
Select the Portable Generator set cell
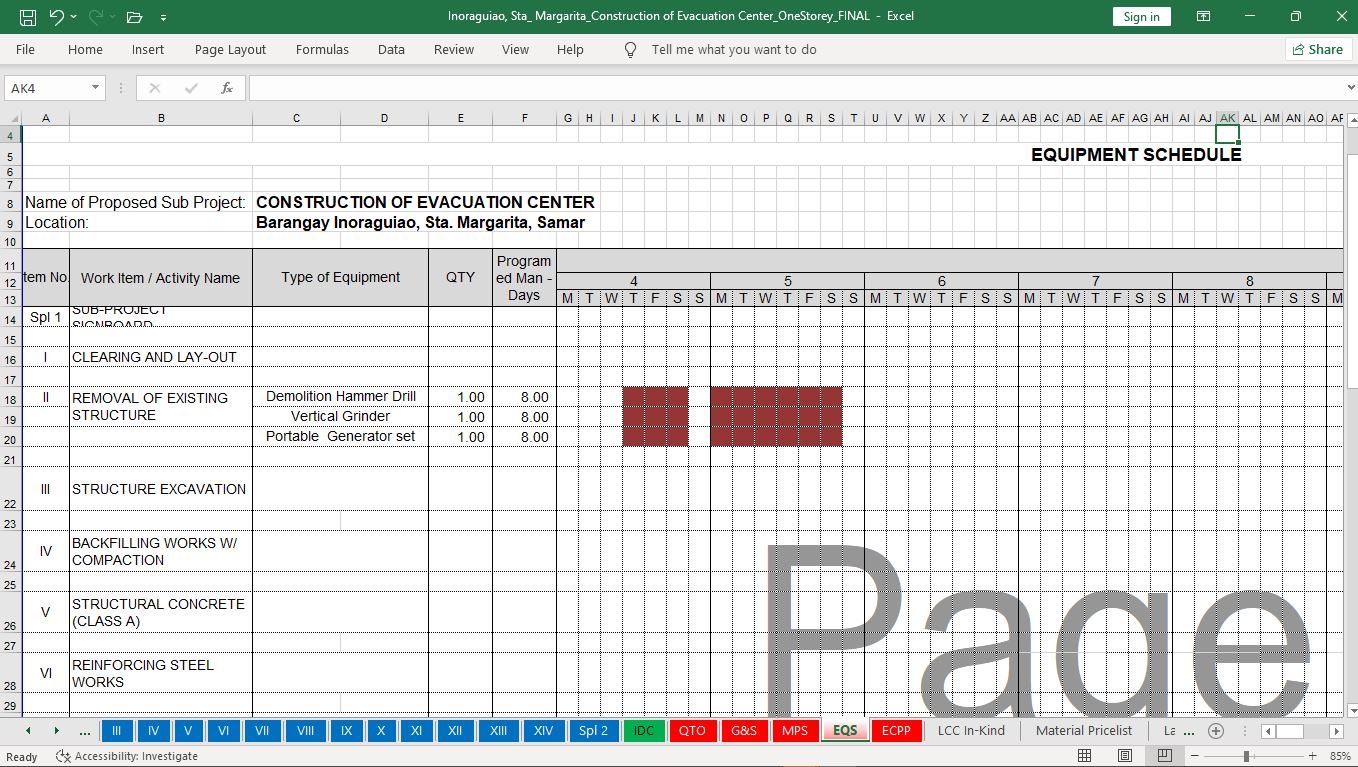coord(341,437)
